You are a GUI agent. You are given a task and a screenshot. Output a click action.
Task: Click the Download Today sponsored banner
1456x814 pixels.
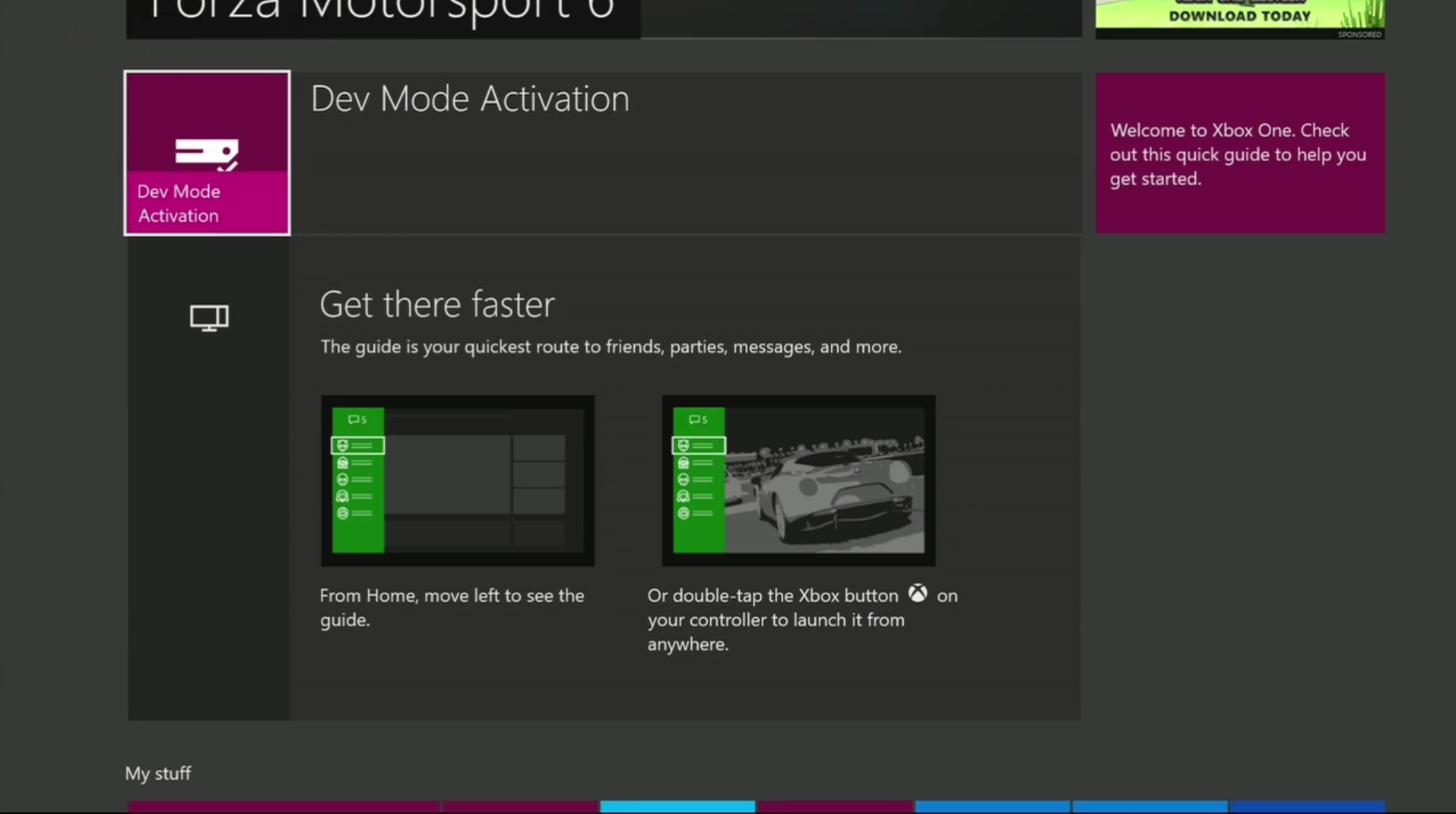[1239, 18]
